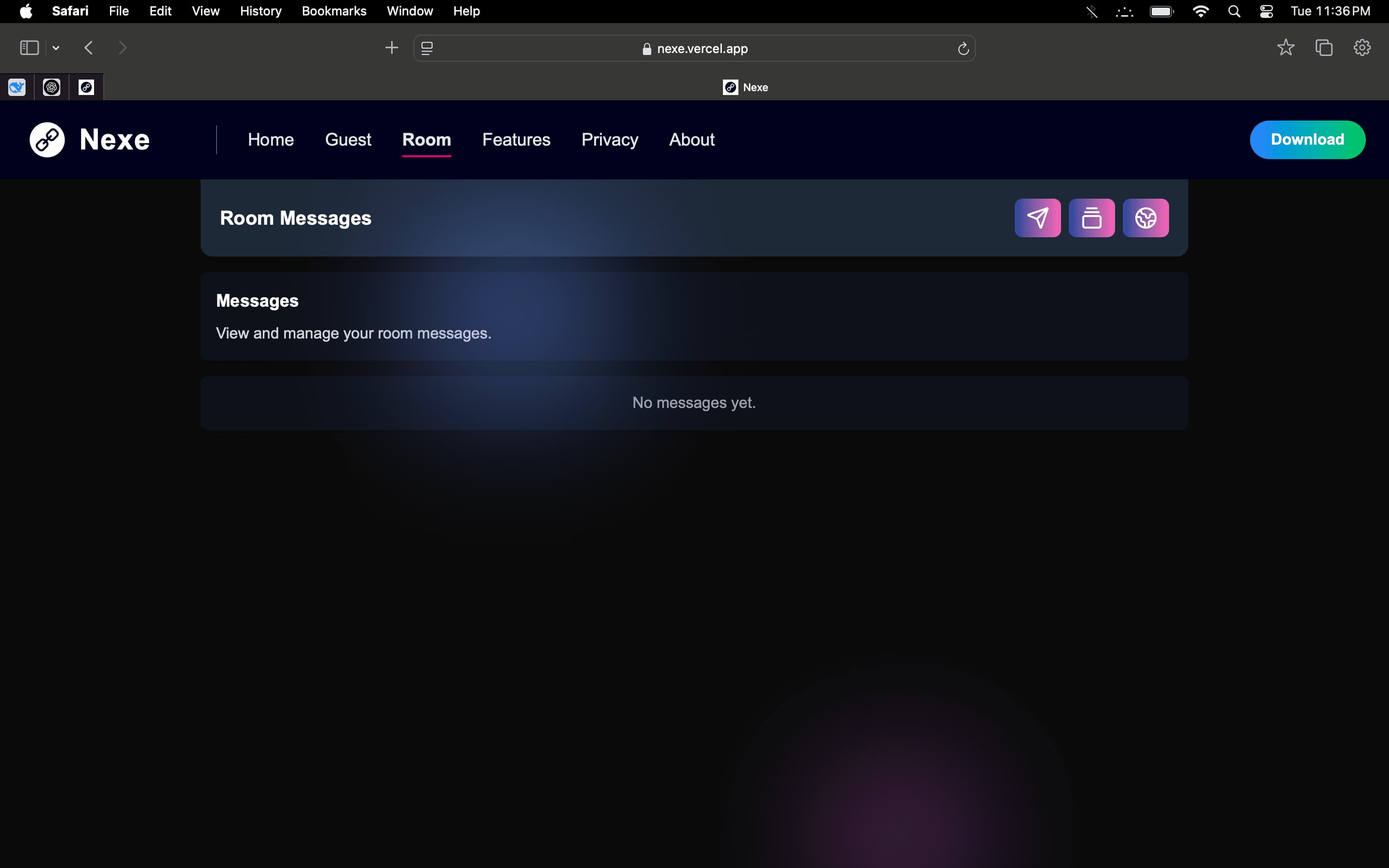This screenshot has height=868, width=1389.
Task: Click the dotted status icon in menu bar
Action: click(1124, 12)
